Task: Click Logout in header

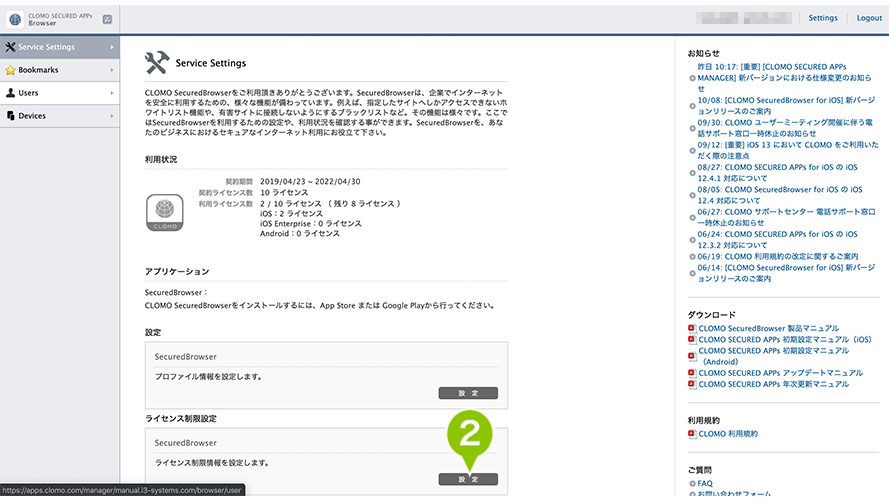Action: point(869,18)
